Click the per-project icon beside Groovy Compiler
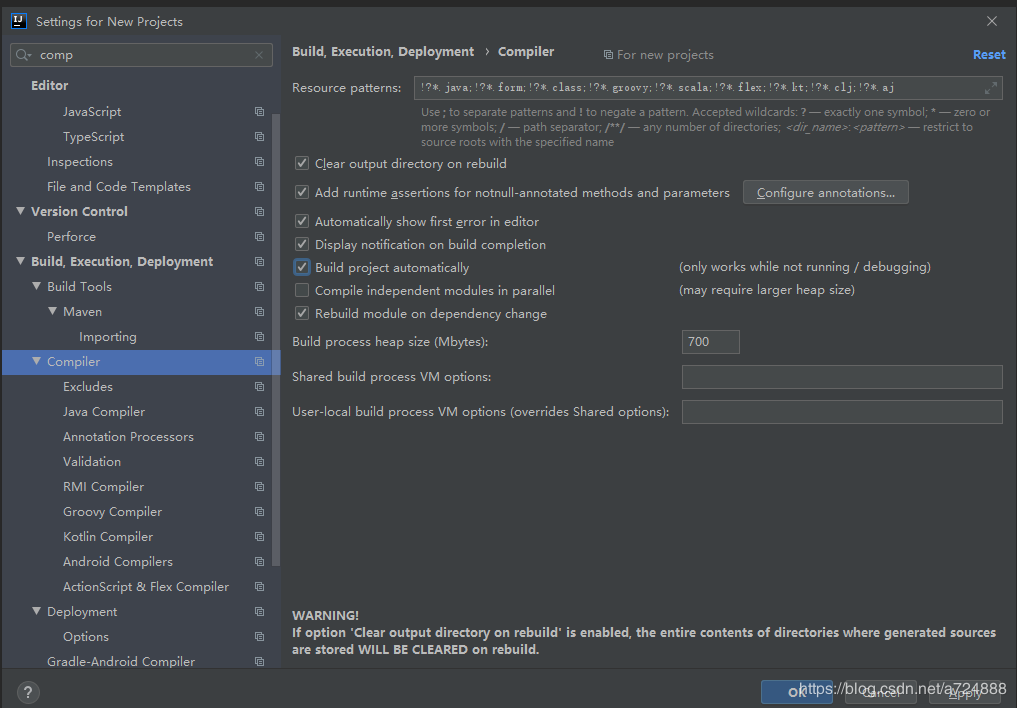Image resolution: width=1017 pixels, height=708 pixels. click(x=259, y=512)
